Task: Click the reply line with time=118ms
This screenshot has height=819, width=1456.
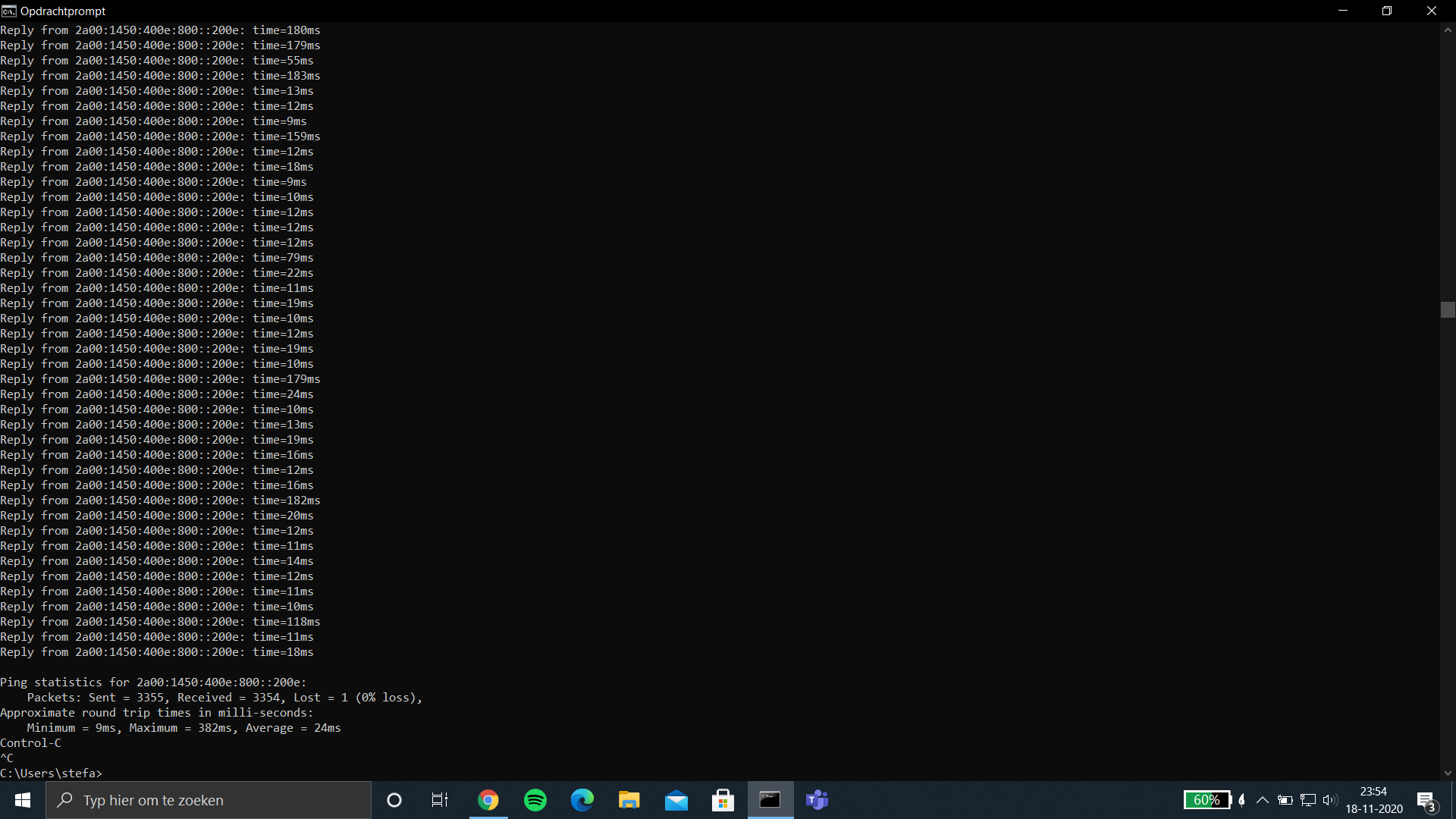Action: point(160,622)
